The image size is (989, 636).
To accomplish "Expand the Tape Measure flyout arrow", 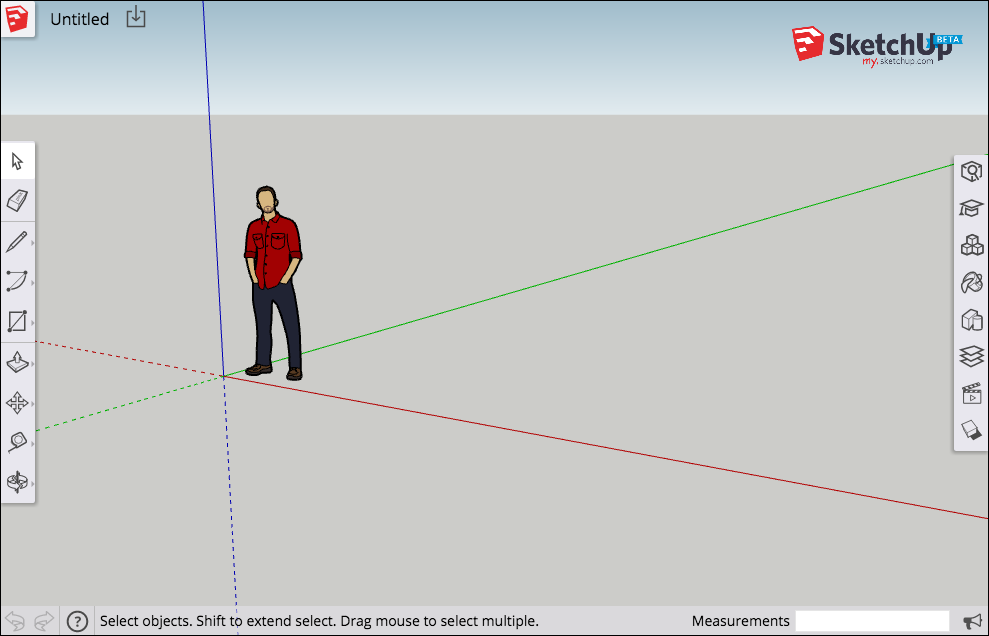I will click(32, 444).
